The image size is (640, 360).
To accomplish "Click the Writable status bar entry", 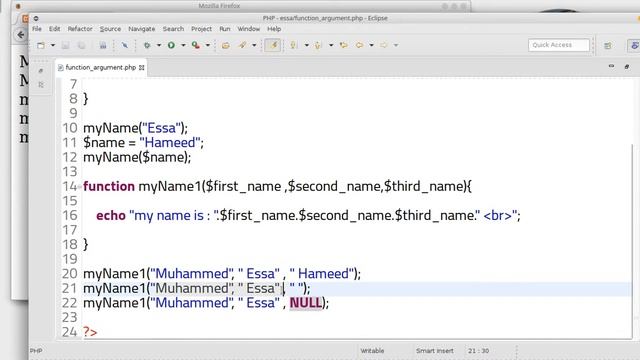I will [372, 351].
